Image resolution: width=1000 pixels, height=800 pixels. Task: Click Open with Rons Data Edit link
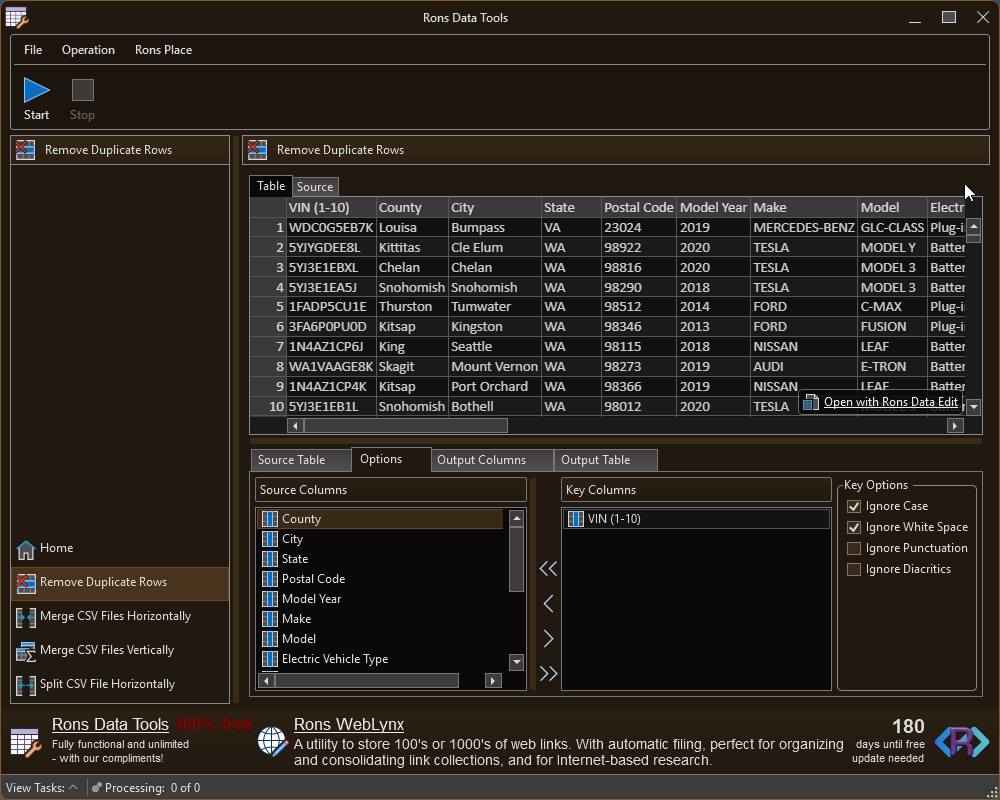coord(891,402)
